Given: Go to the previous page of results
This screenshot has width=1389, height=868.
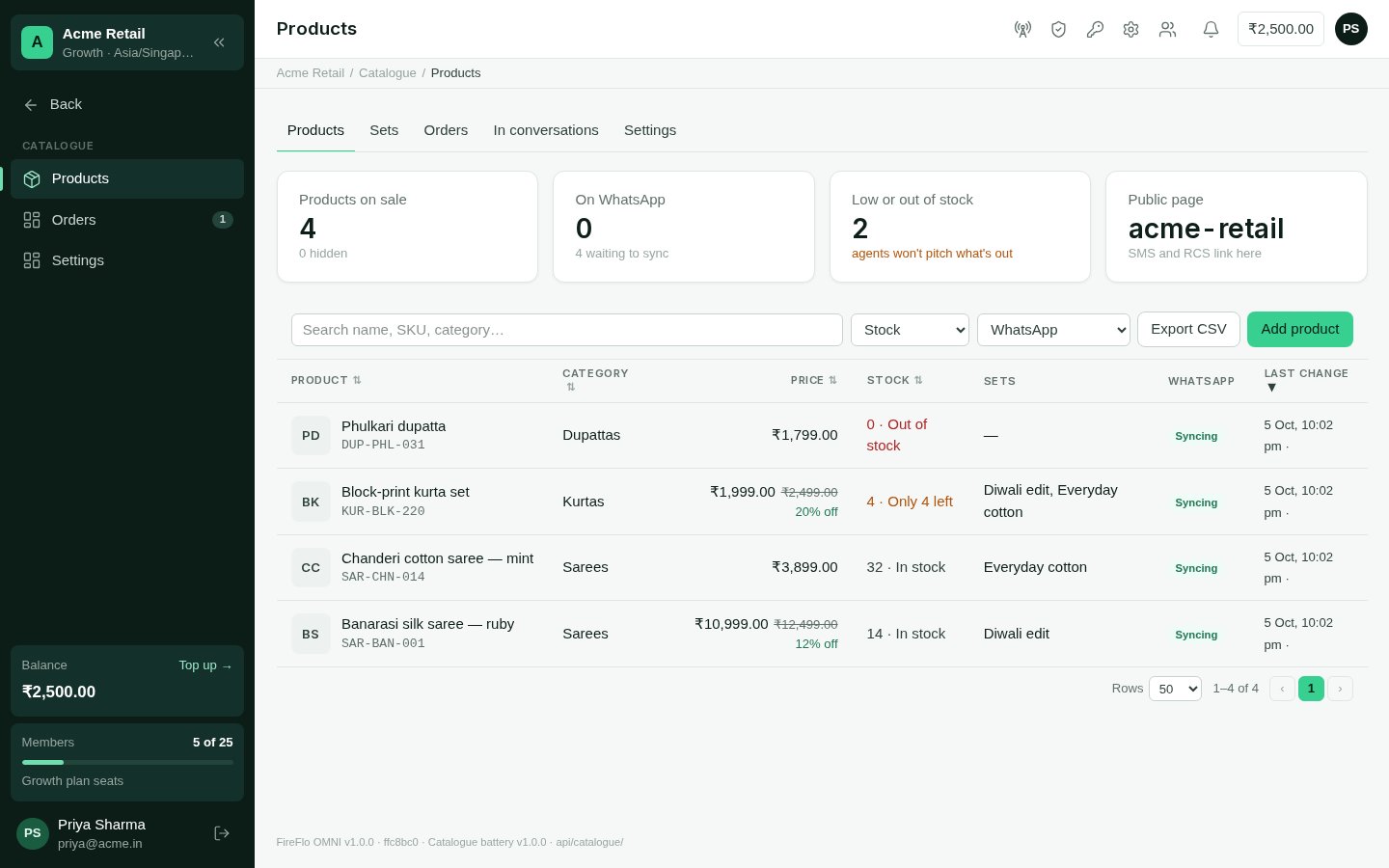Looking at the screenshot, I should tap(1282, 689).
